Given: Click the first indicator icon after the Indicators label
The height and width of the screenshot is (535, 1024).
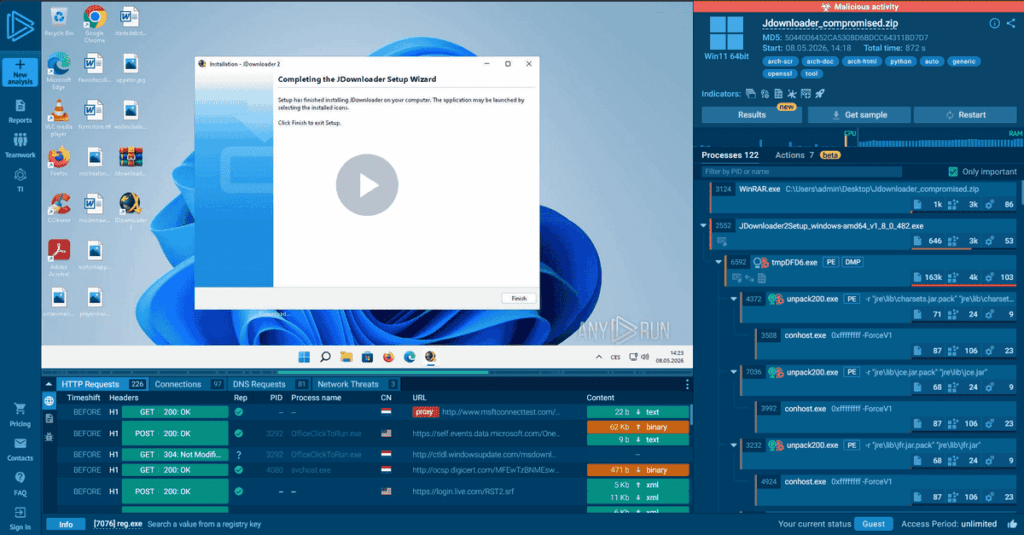Looking at the screenshot, I should 751,94.
